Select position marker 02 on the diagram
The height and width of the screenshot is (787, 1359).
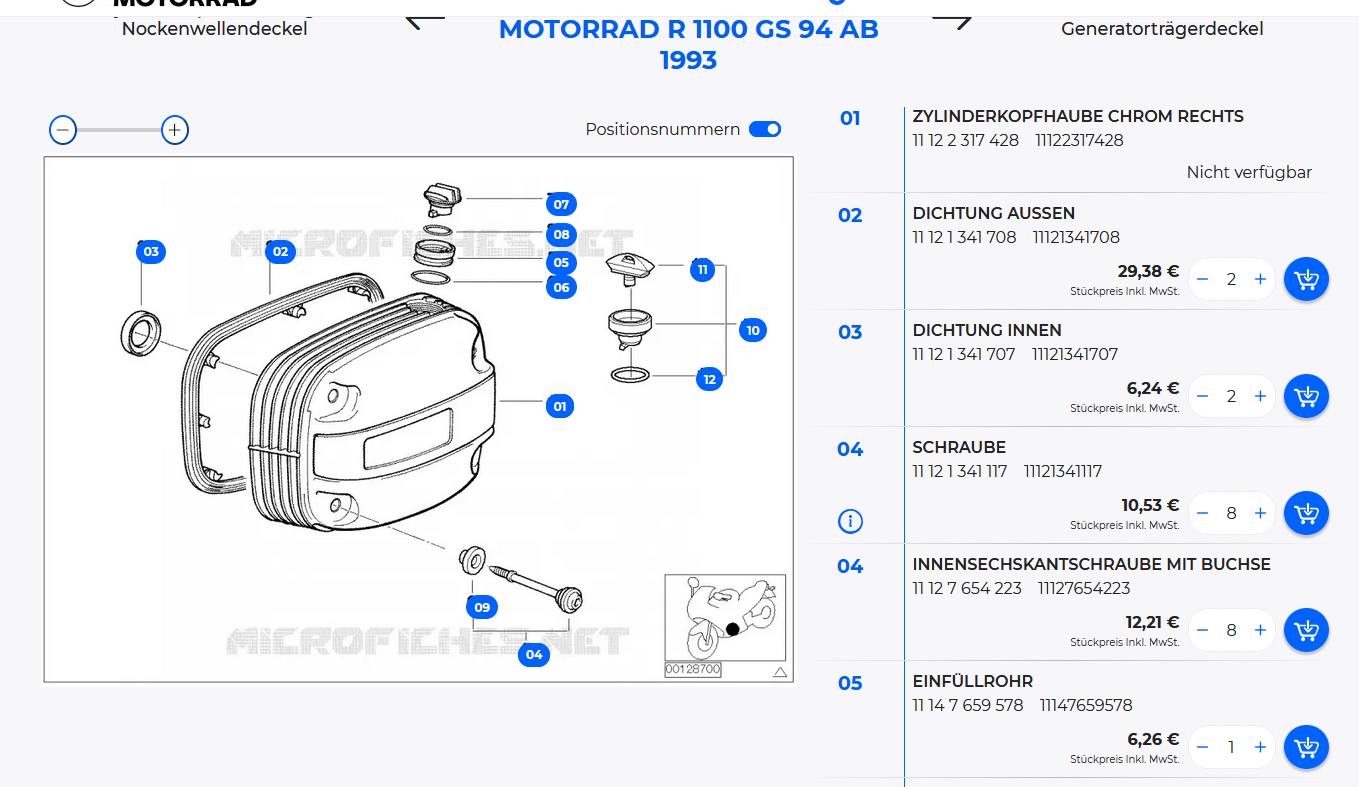280,251
